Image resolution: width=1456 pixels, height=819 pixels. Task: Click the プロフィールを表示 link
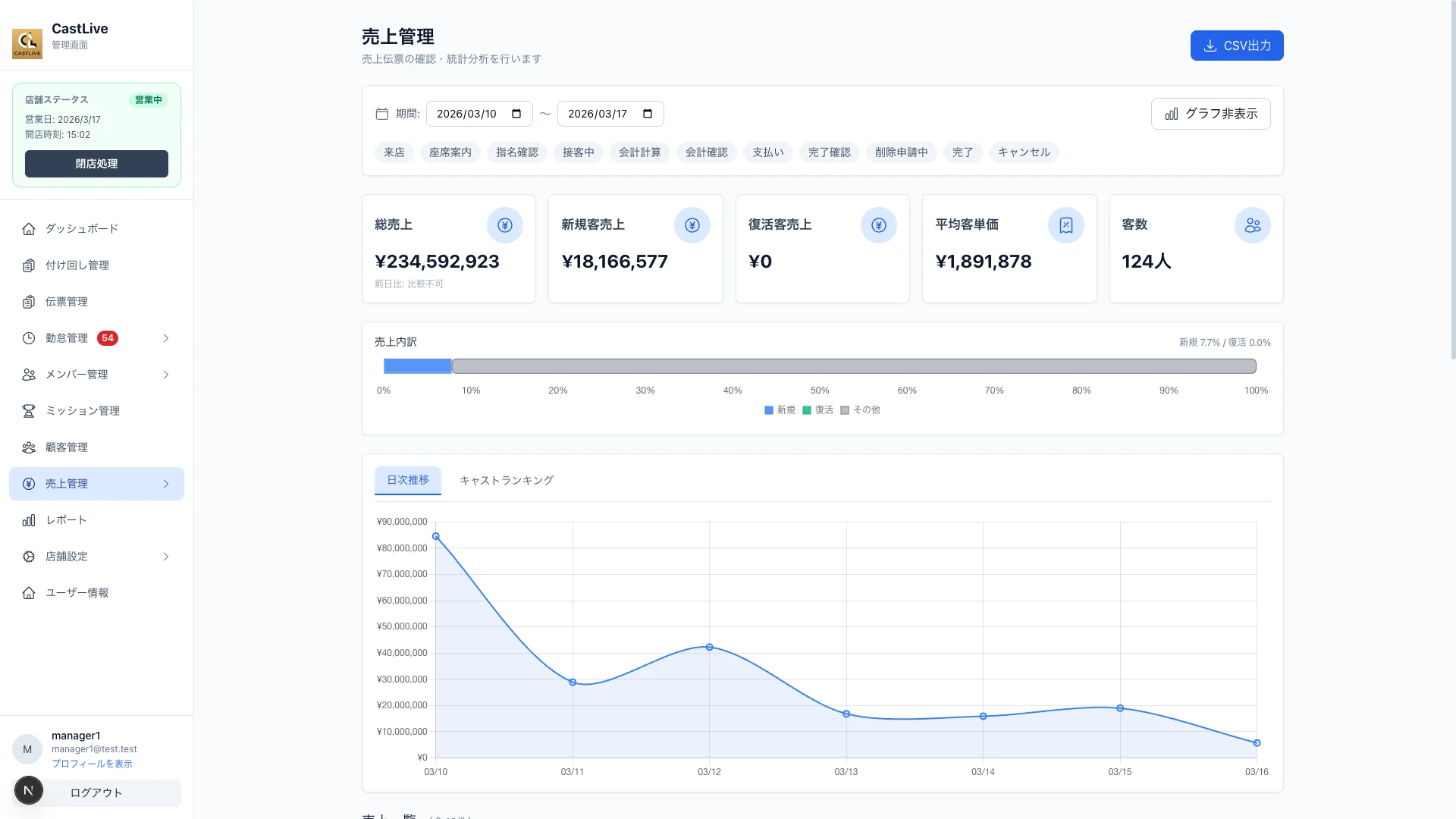[x=92, y=764]
